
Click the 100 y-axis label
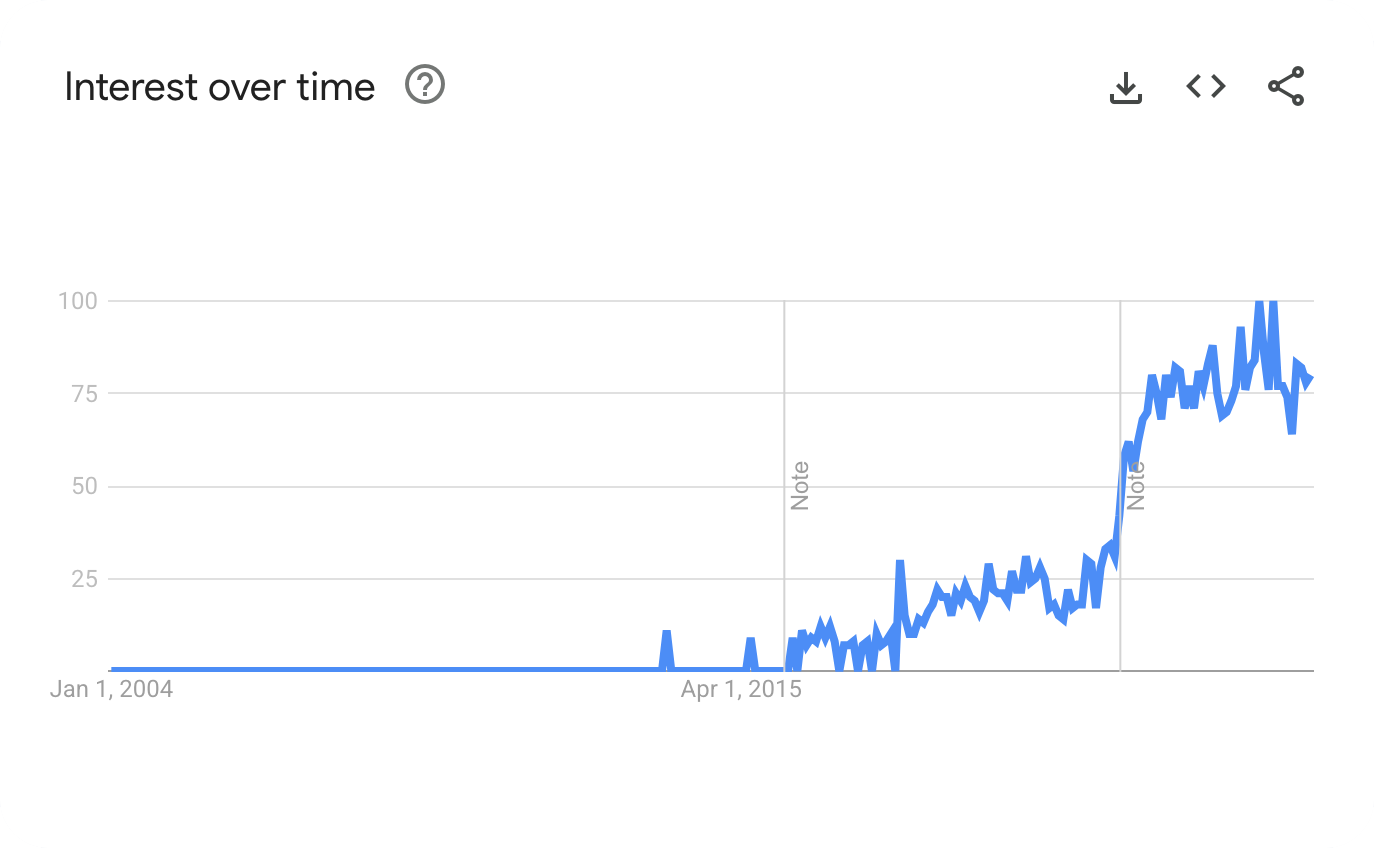[x=78, y=301]
